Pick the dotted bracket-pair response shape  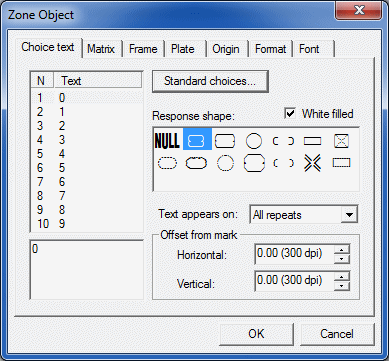coord(283,163)
